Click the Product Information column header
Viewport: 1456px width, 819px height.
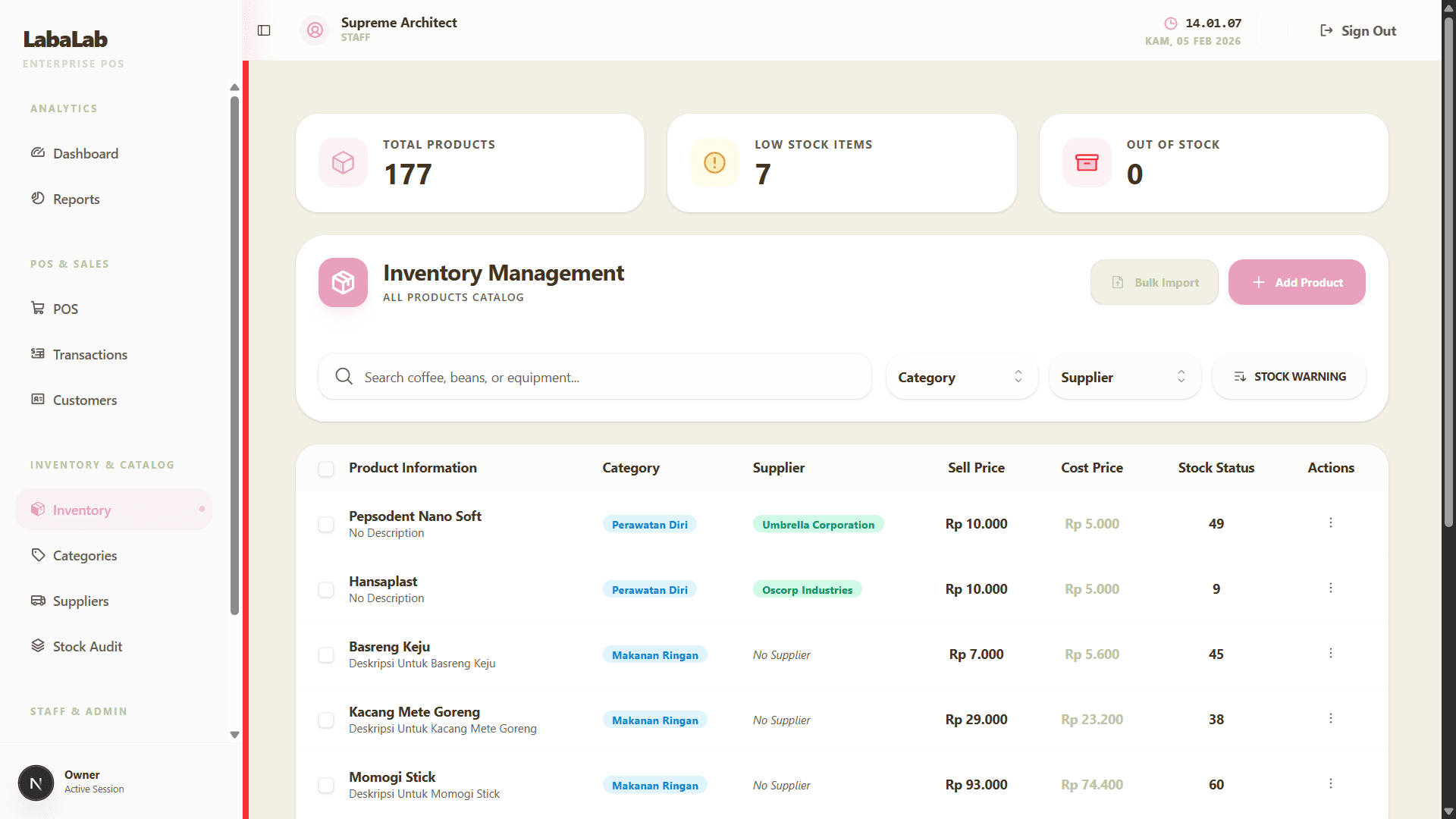[x=413, y=468]
